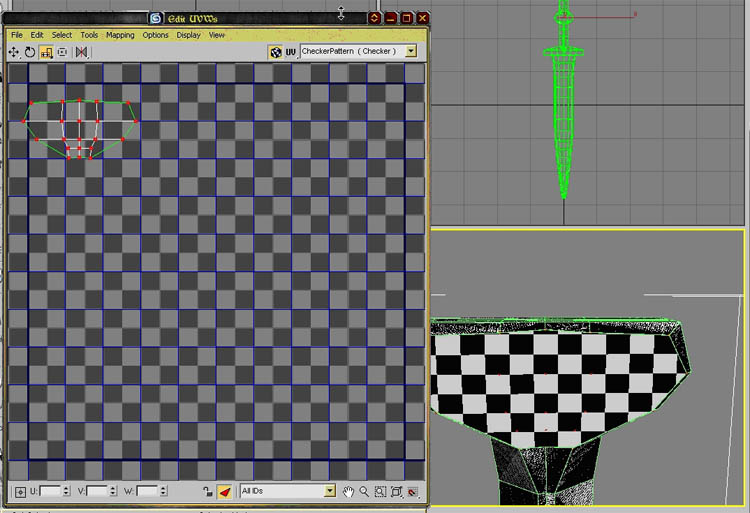
Task: Toggle the red filter selected faces button
Action: coord(225,492)
